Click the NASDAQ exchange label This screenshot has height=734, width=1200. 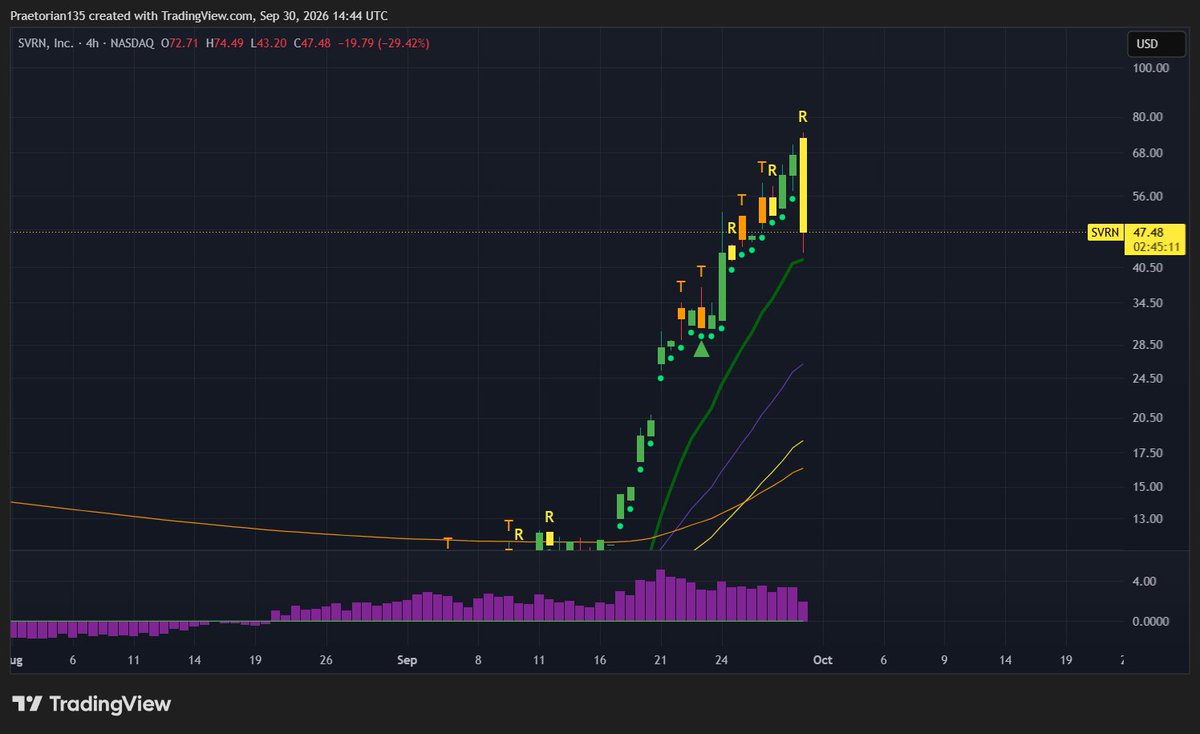click(130, 44)
